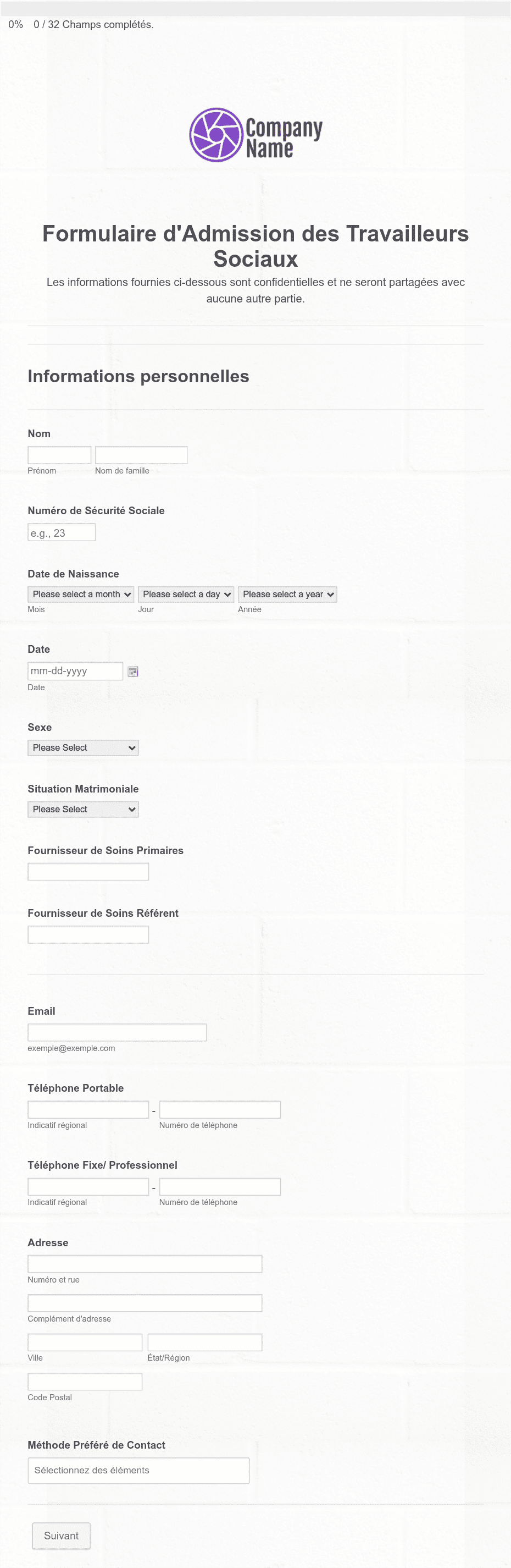This screenshot has height=1568, width=511.
Task: Expand the day dropdown for Jour
Action: (x=186, y=594)
